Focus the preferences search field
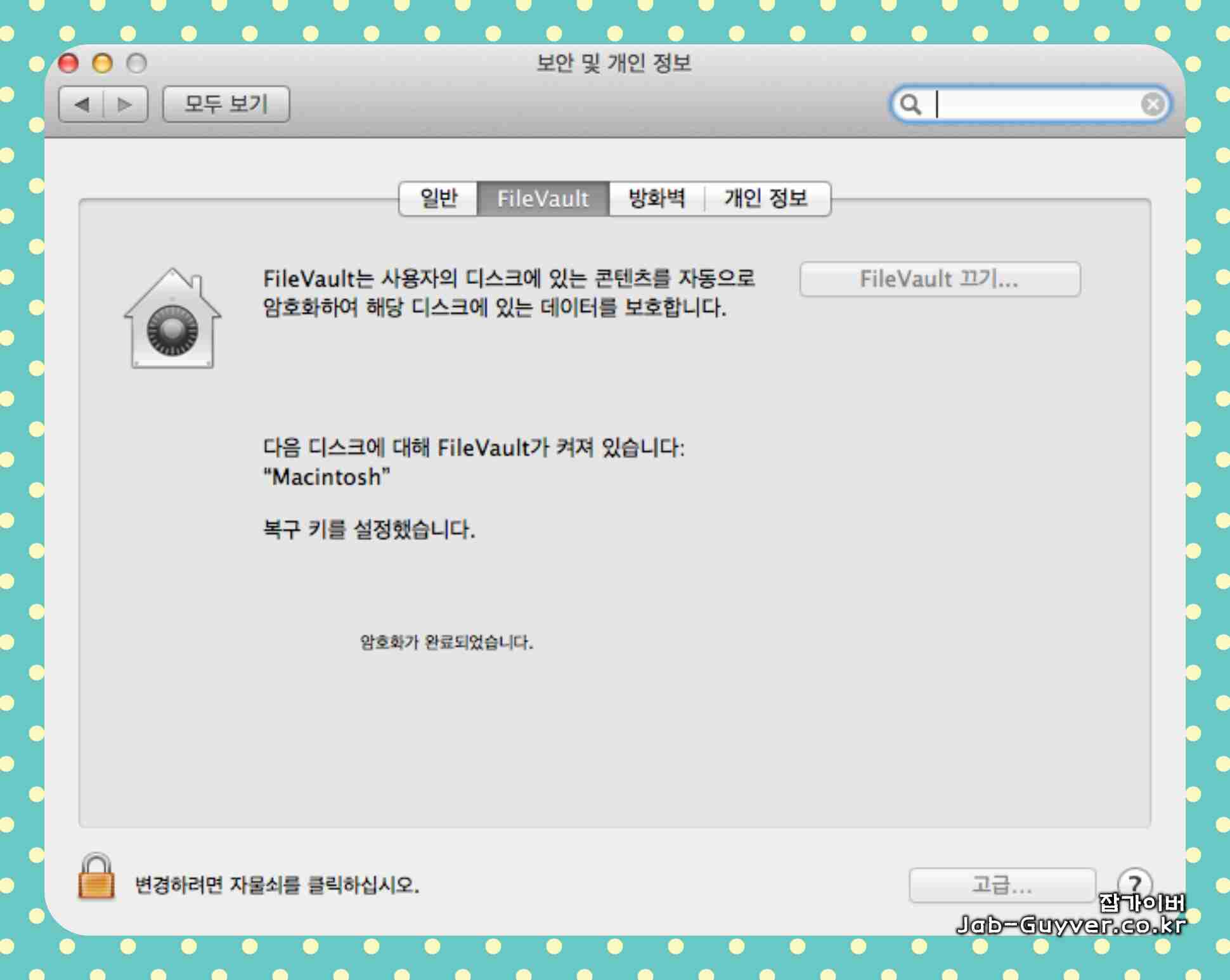The image size is (1230, 980). coord(1033,104)
